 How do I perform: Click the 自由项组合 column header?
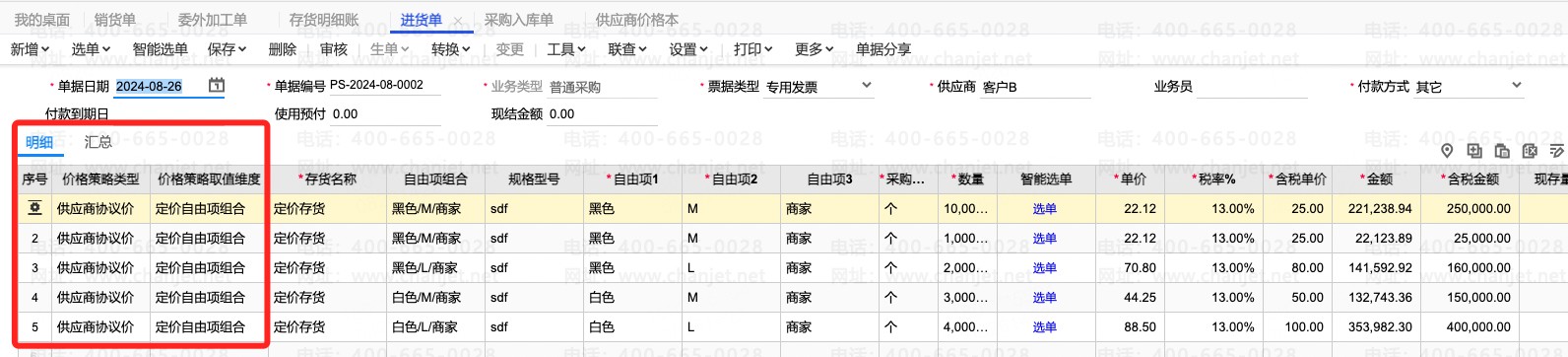pyautogui.click(x=435, y=179)
